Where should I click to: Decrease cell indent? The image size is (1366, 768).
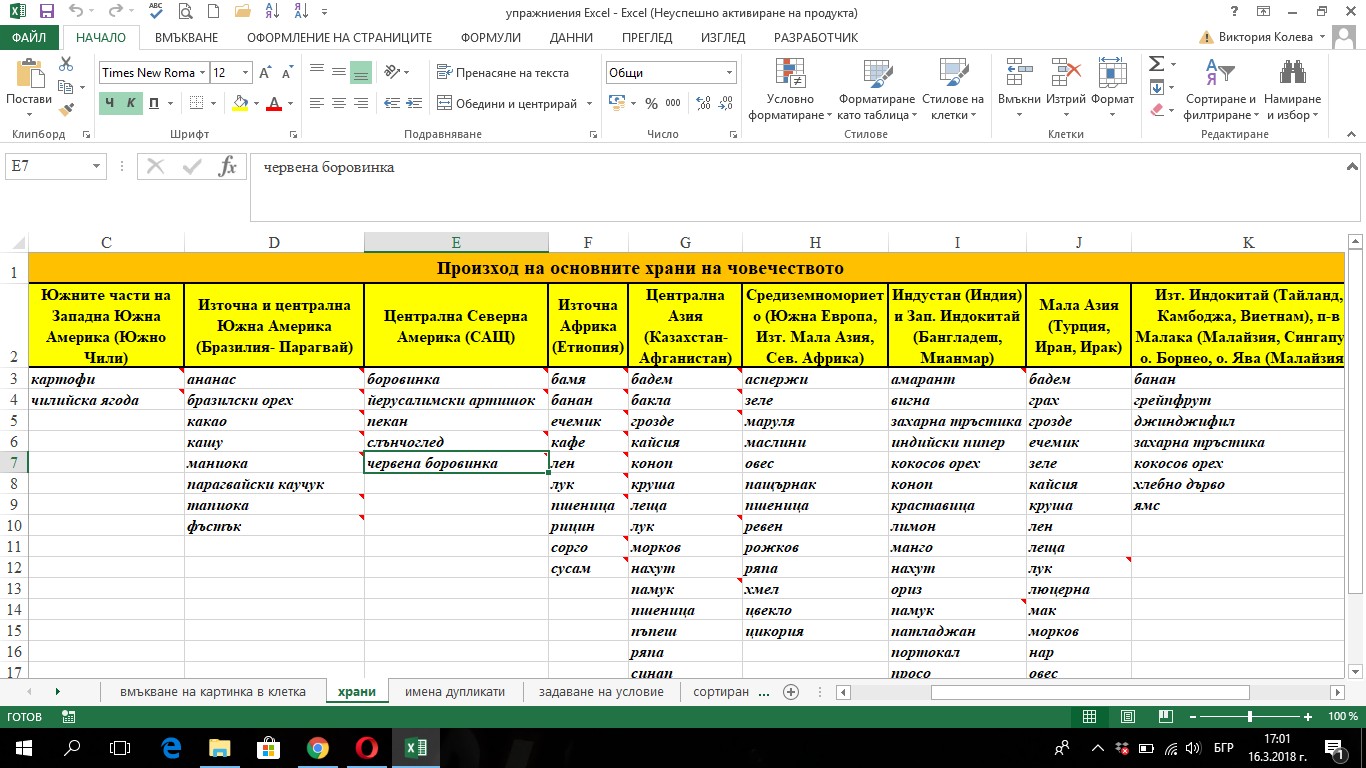click(392, 103)
